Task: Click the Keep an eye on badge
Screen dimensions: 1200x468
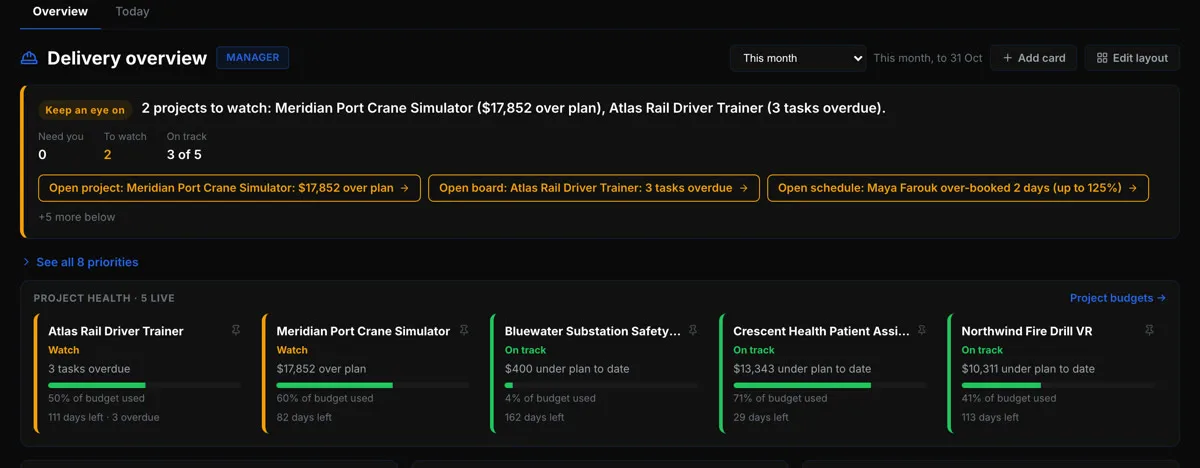Action: tap(85, 110)
